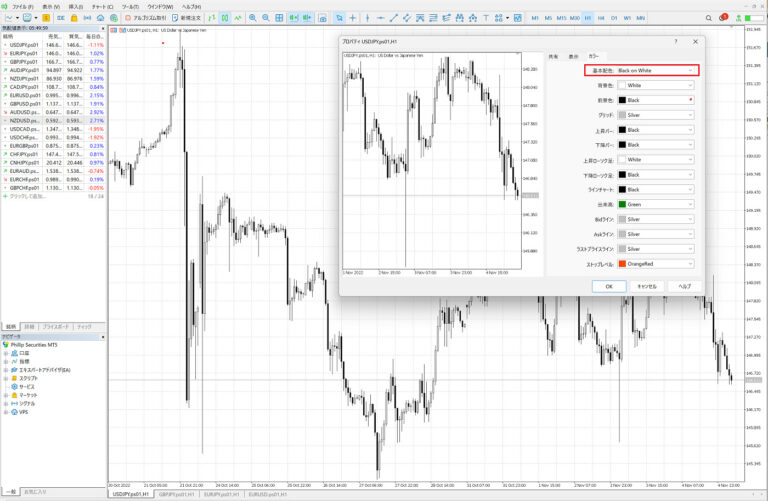768x501 pixels.
Task: Select the GBPJPY.ps01,H1 chart tab at bottom
Action: point(177,494)
